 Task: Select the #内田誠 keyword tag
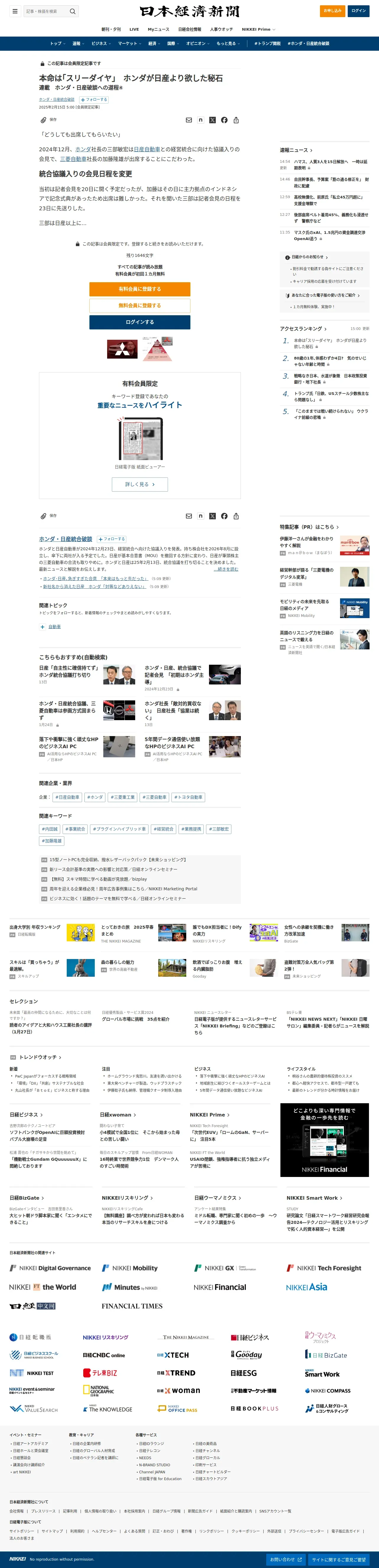(50, 829)
